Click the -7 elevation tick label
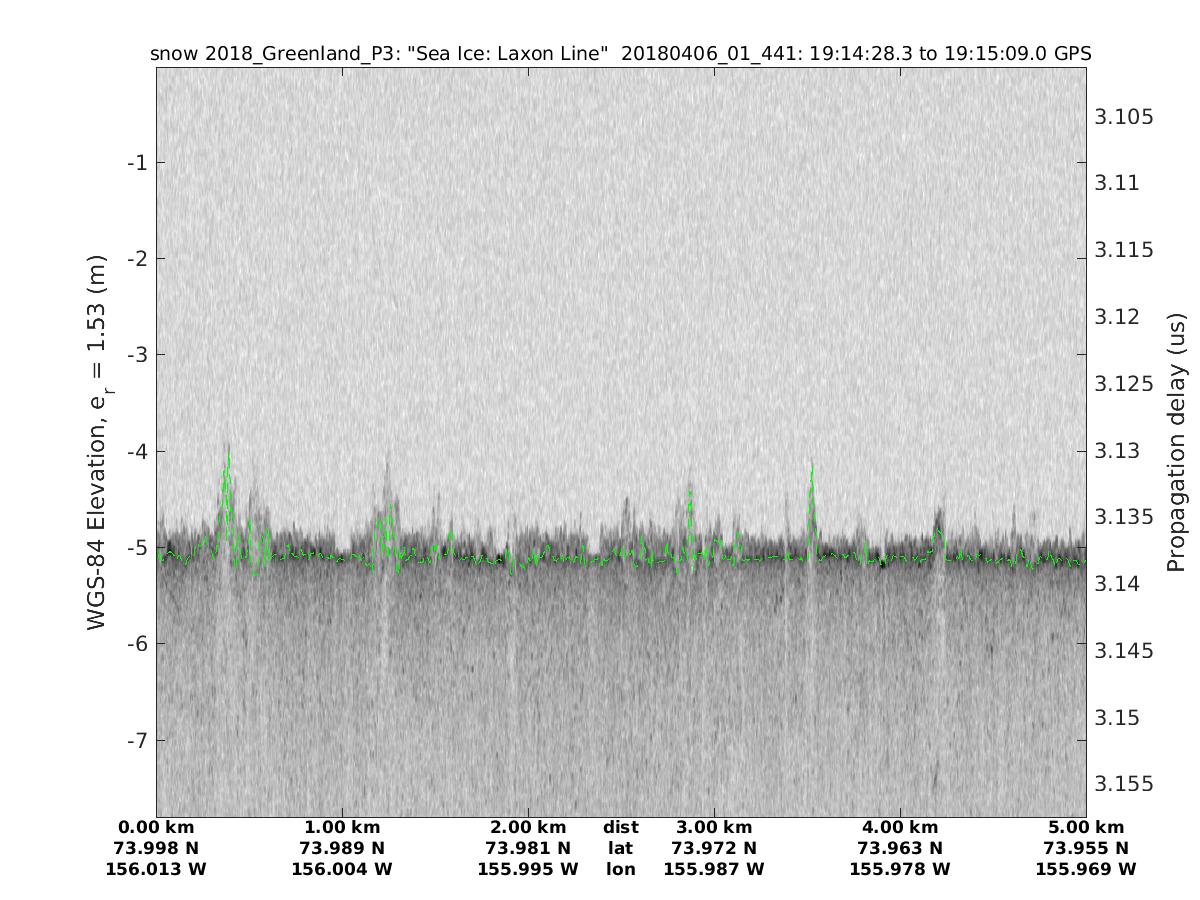The height and width of the screenshot is (900, 1200). [x=137, y=740]
